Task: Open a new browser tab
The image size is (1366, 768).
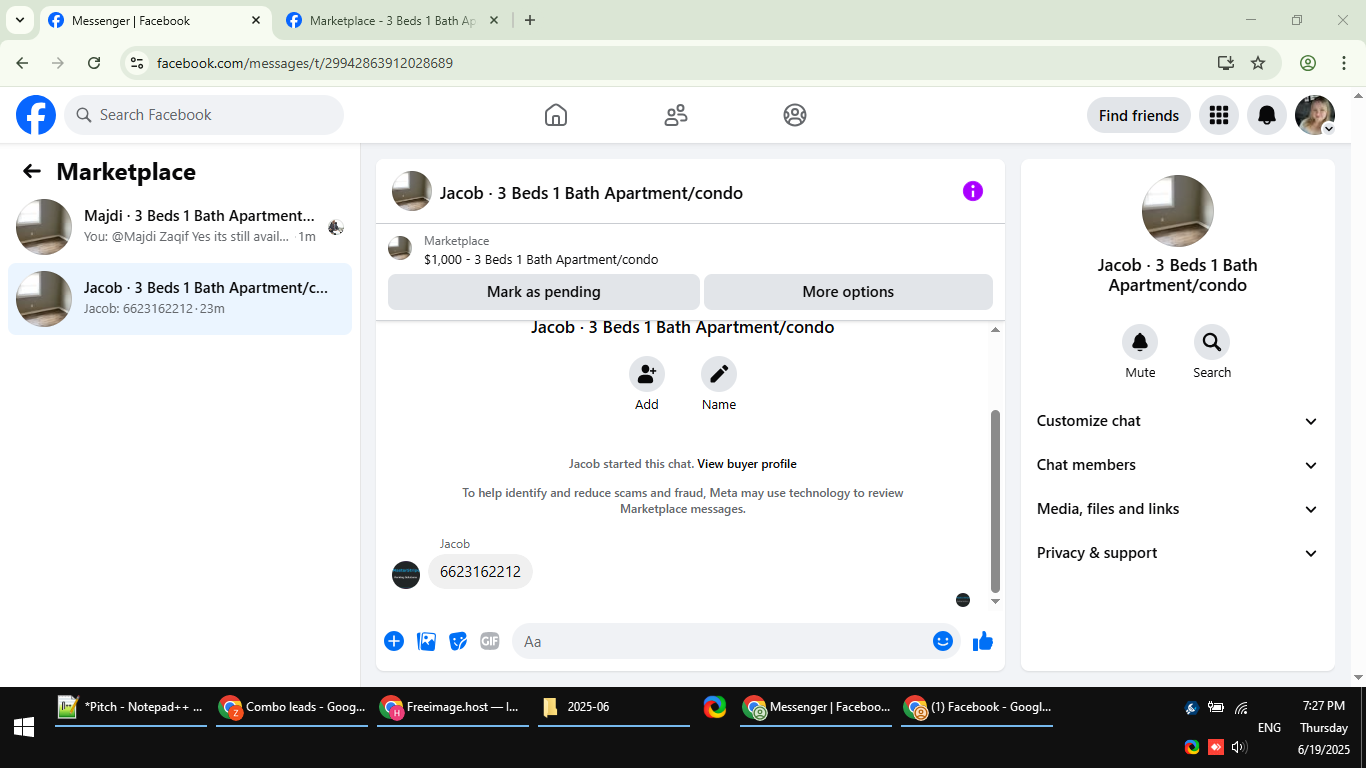Action: [x=530, y=20]
